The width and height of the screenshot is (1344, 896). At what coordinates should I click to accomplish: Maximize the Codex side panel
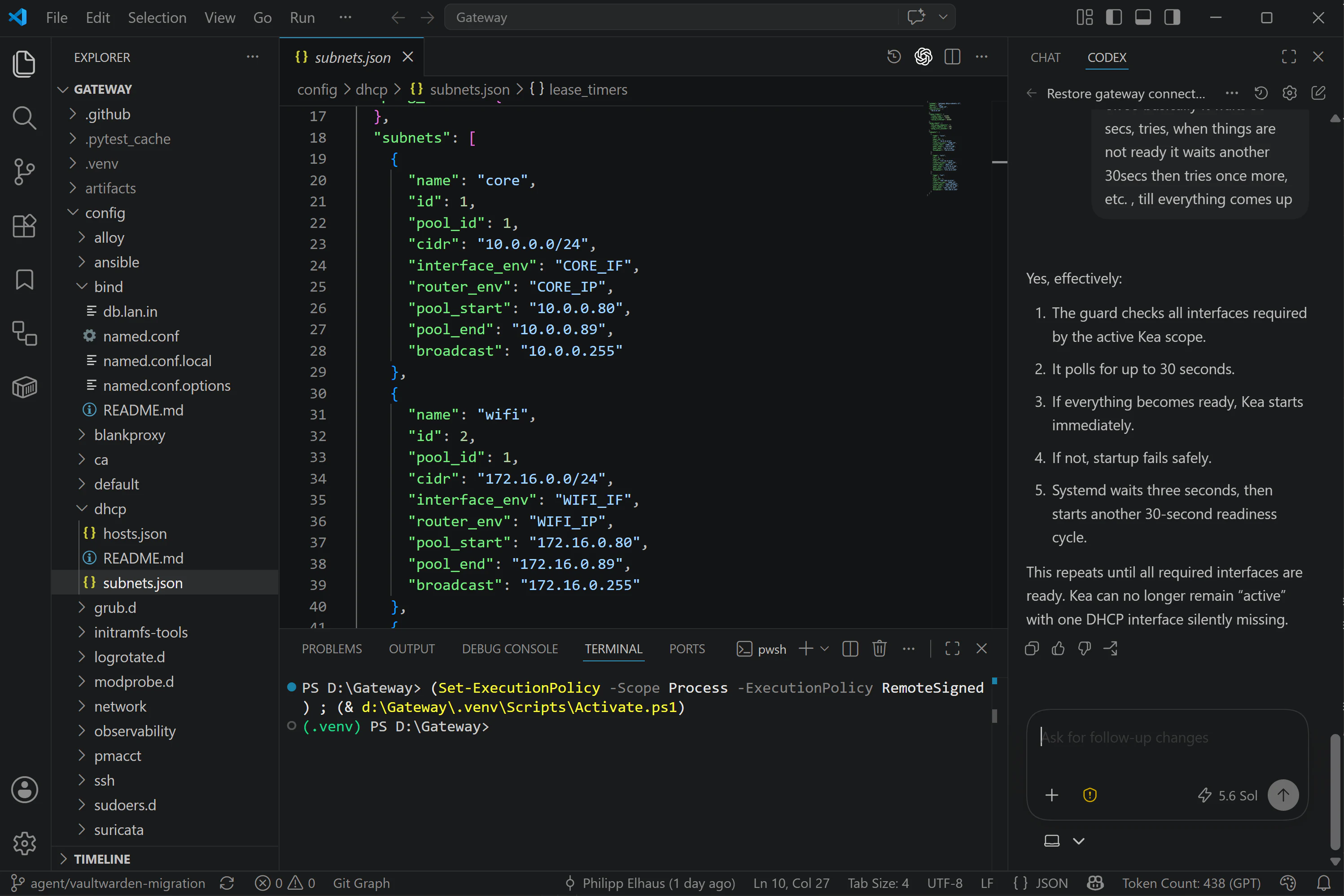[1289, 57]
